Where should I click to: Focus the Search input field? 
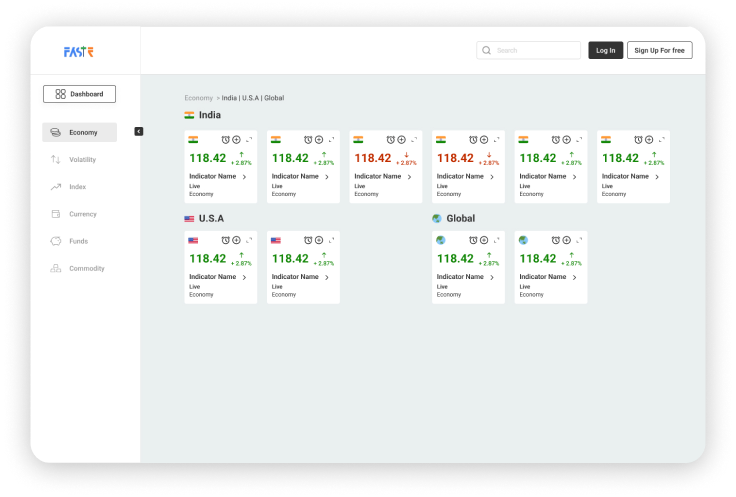(529, 50)
